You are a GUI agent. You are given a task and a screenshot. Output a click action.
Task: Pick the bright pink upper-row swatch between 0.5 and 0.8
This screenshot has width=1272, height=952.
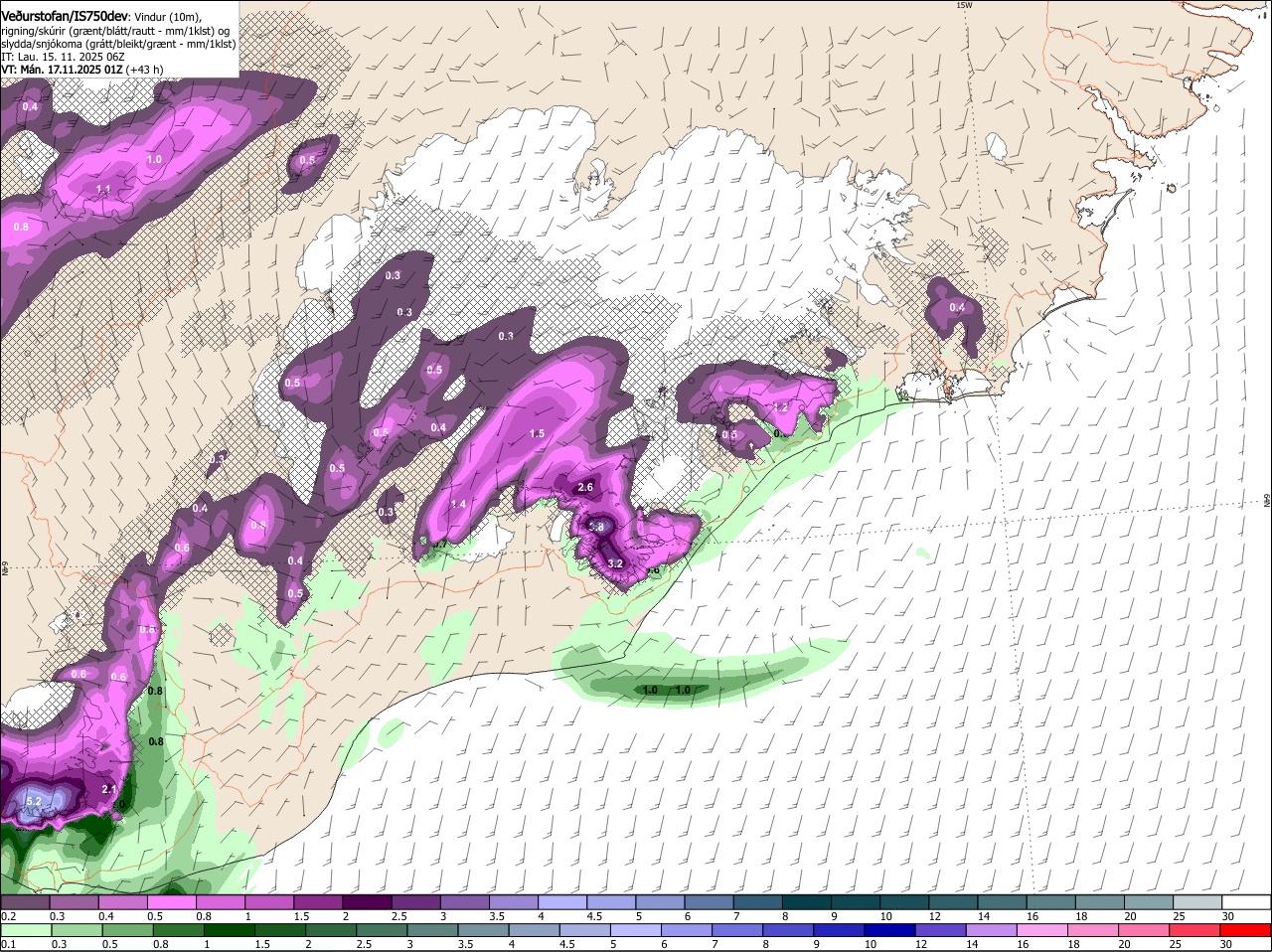(172, 902)
